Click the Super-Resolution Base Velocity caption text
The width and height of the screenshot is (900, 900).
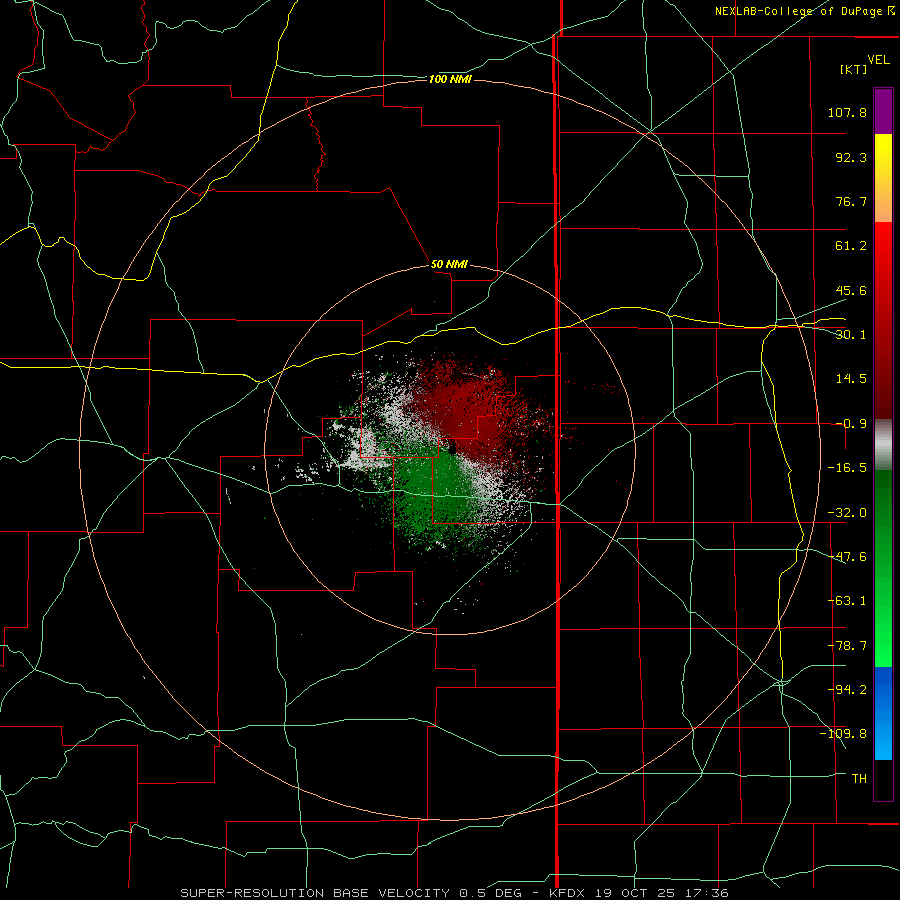point(455,893)
